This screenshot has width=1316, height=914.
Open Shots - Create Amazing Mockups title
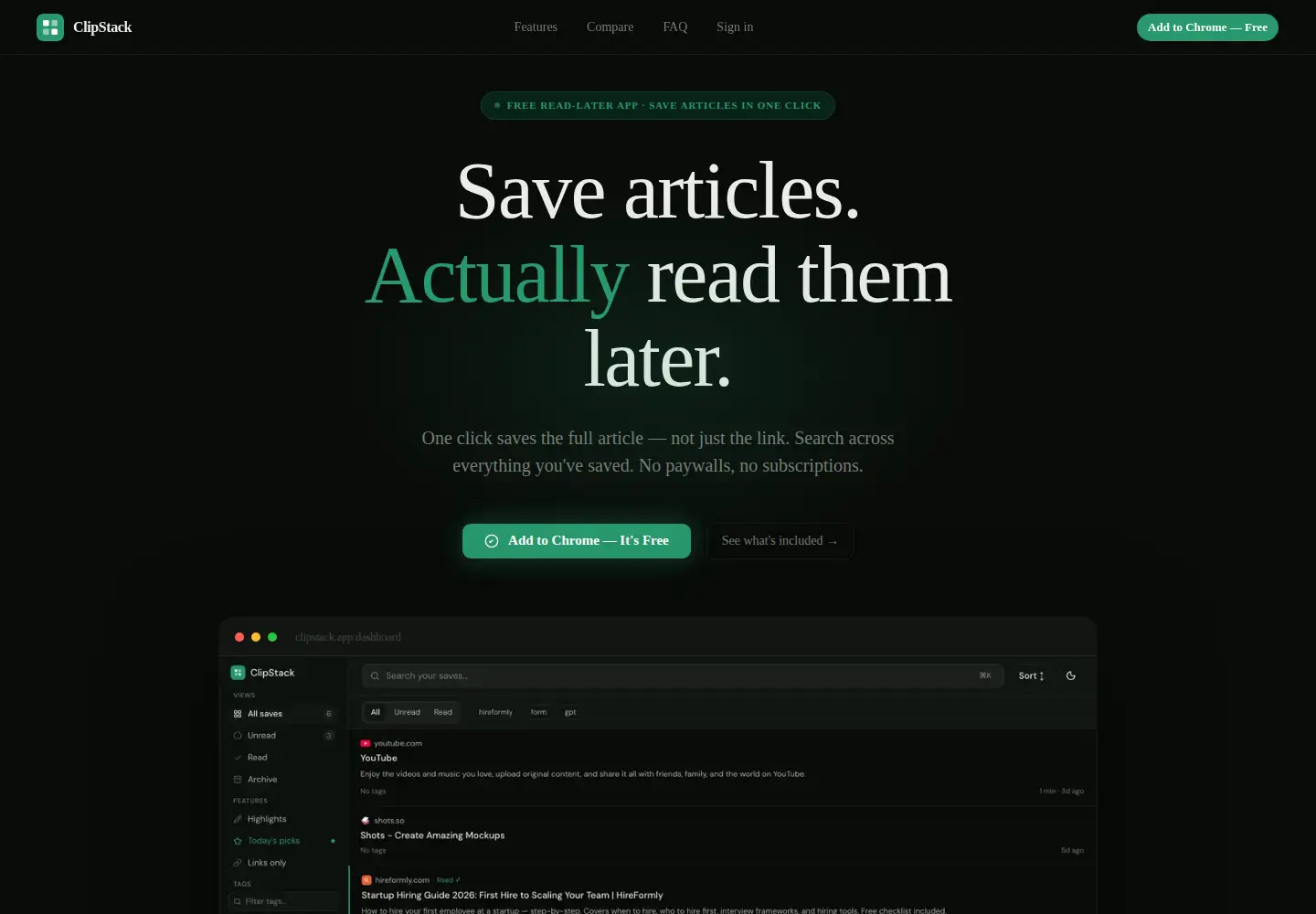432,835
